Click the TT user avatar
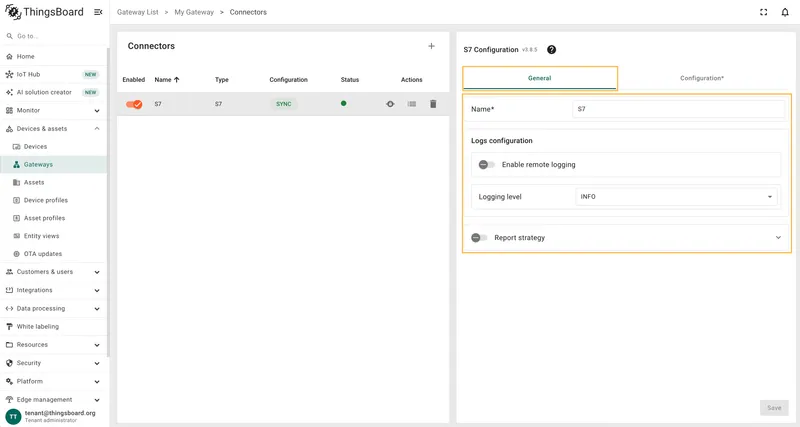Screen dimensions: 800x427 (13, 416)
